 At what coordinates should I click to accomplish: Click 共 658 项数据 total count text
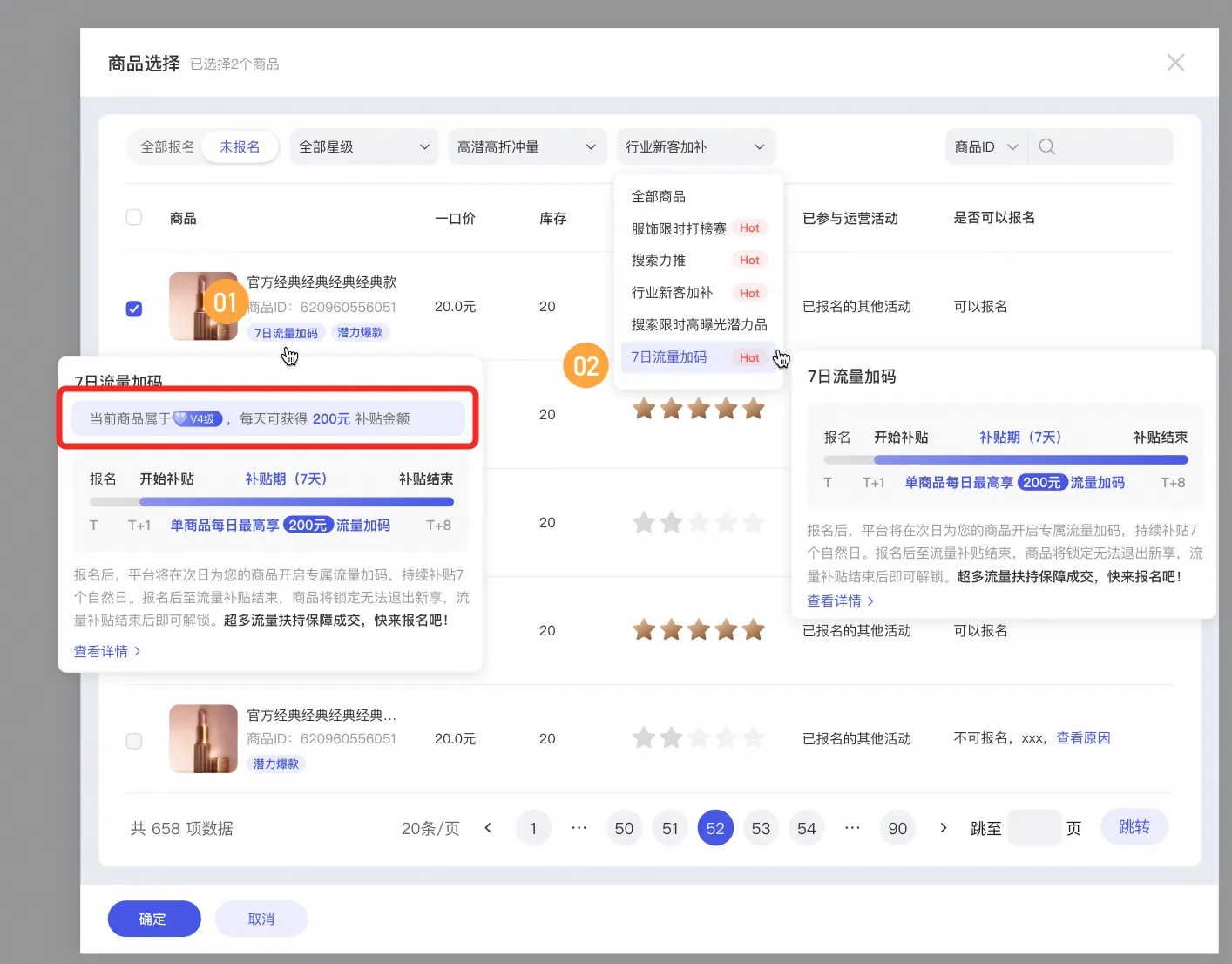[x=181, y=828]
